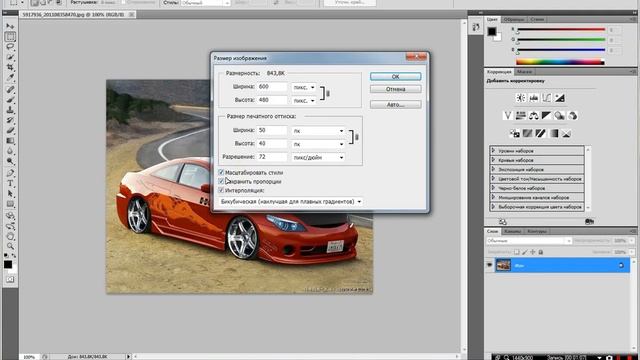640x360 pixels.
Task: Add a Curves adjustment icon
Action: [x=547, y=98]
